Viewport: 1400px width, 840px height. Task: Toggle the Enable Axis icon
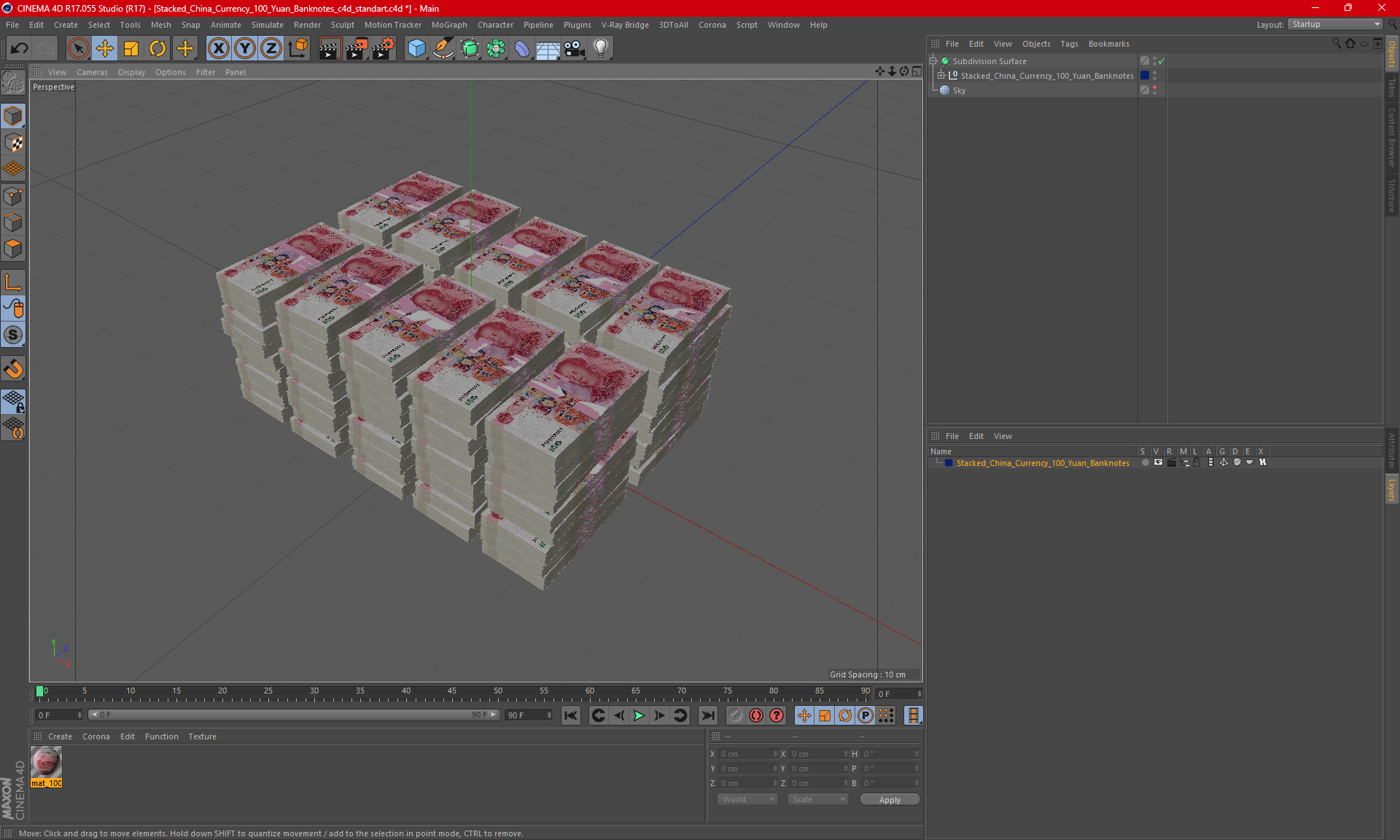[x=13, y=282]
